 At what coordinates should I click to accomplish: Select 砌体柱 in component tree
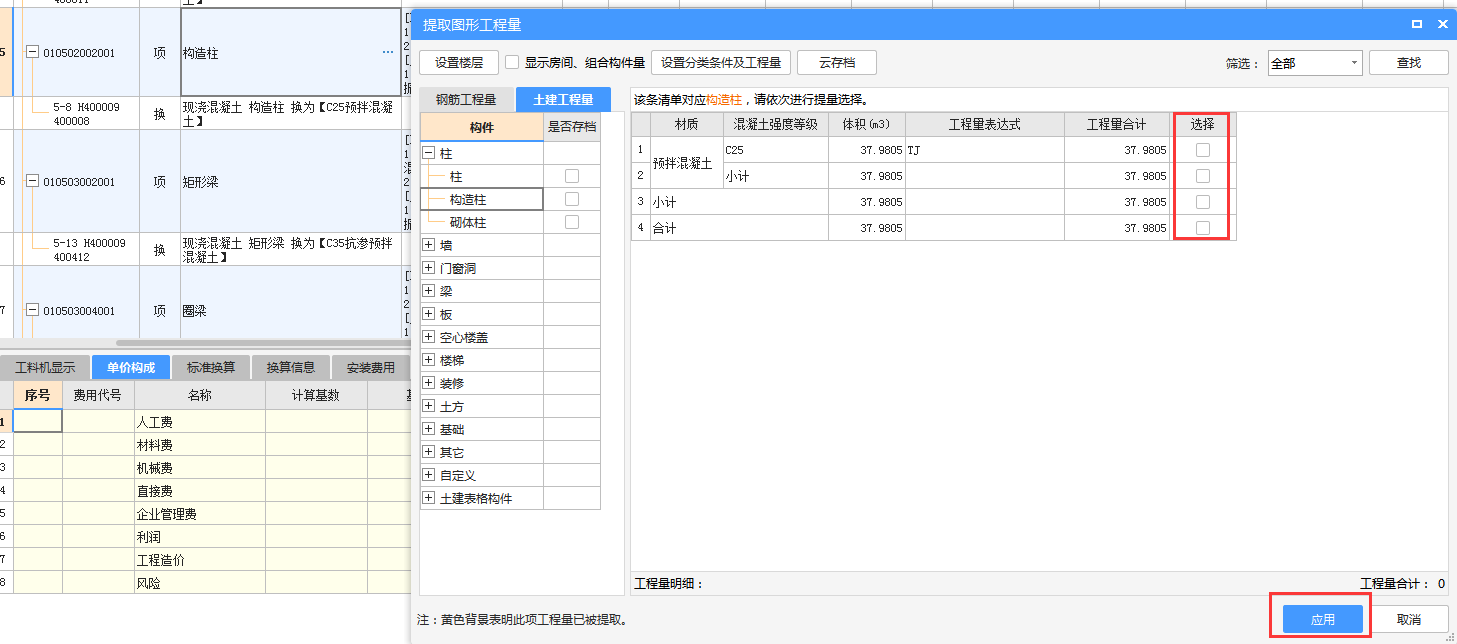[468, 222]
